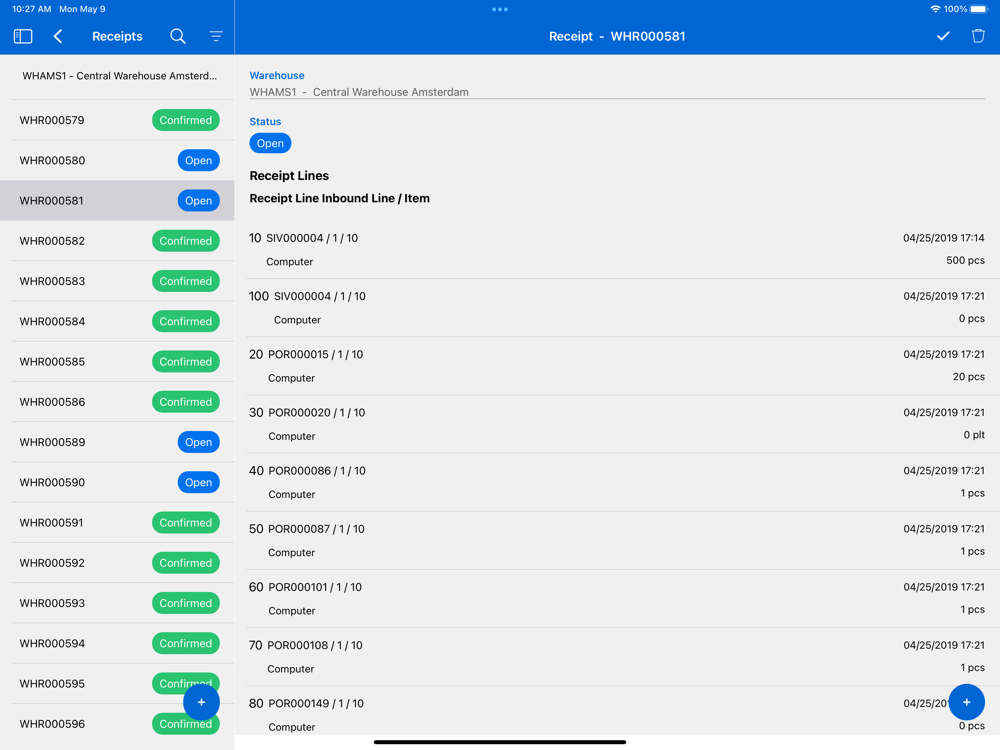1000x750 pixels.
Task: Tap the 500 pcs quantity
Action: (965, 260)
